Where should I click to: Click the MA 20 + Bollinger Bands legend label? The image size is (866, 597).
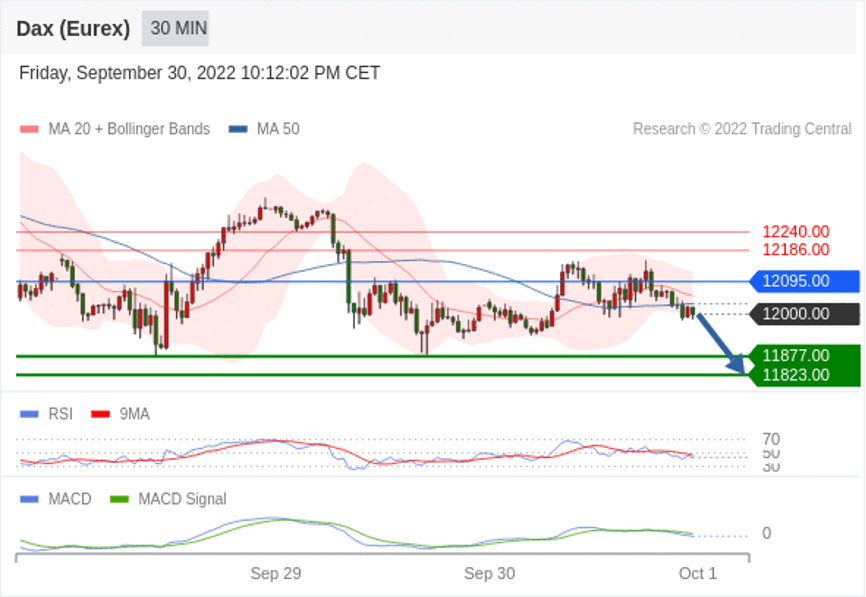129,129
